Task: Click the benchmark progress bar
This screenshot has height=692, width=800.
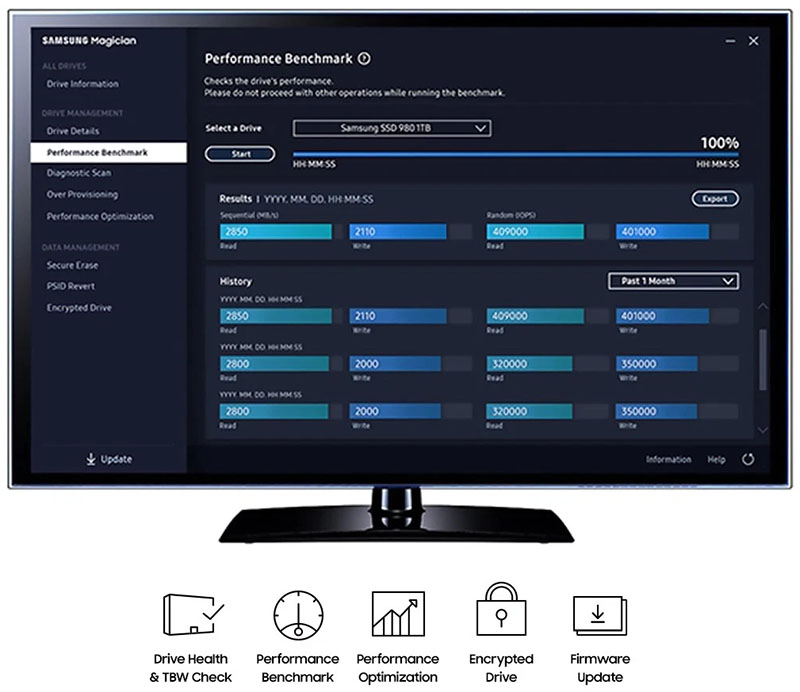Action: [515, 154]
